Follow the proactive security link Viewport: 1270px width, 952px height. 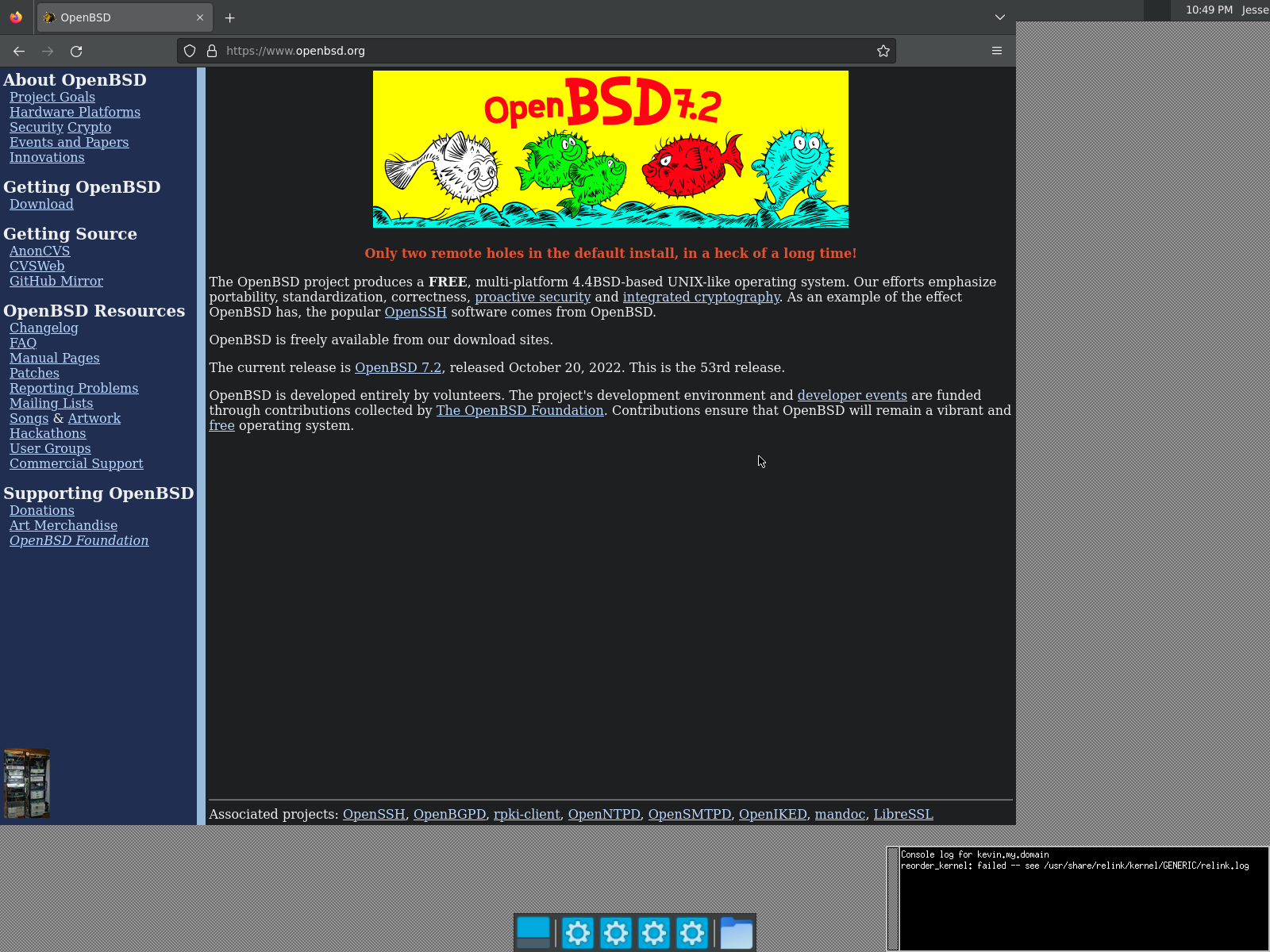click(x=533, y=297)
